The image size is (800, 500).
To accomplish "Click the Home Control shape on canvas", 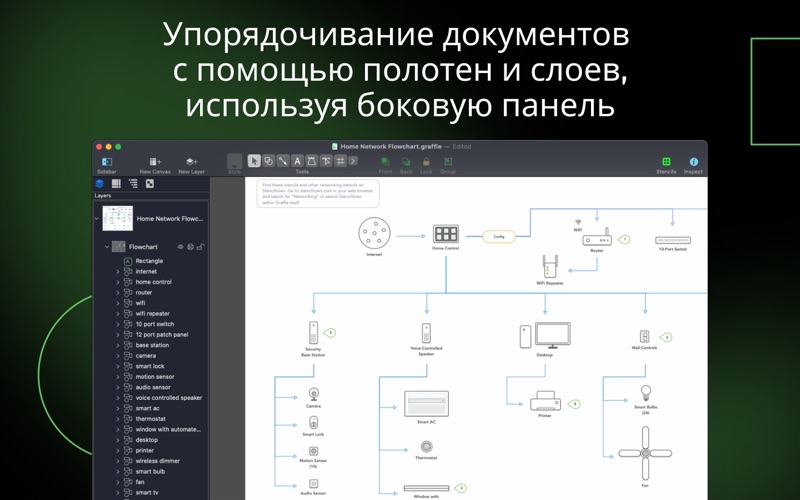I will [446, 234].
